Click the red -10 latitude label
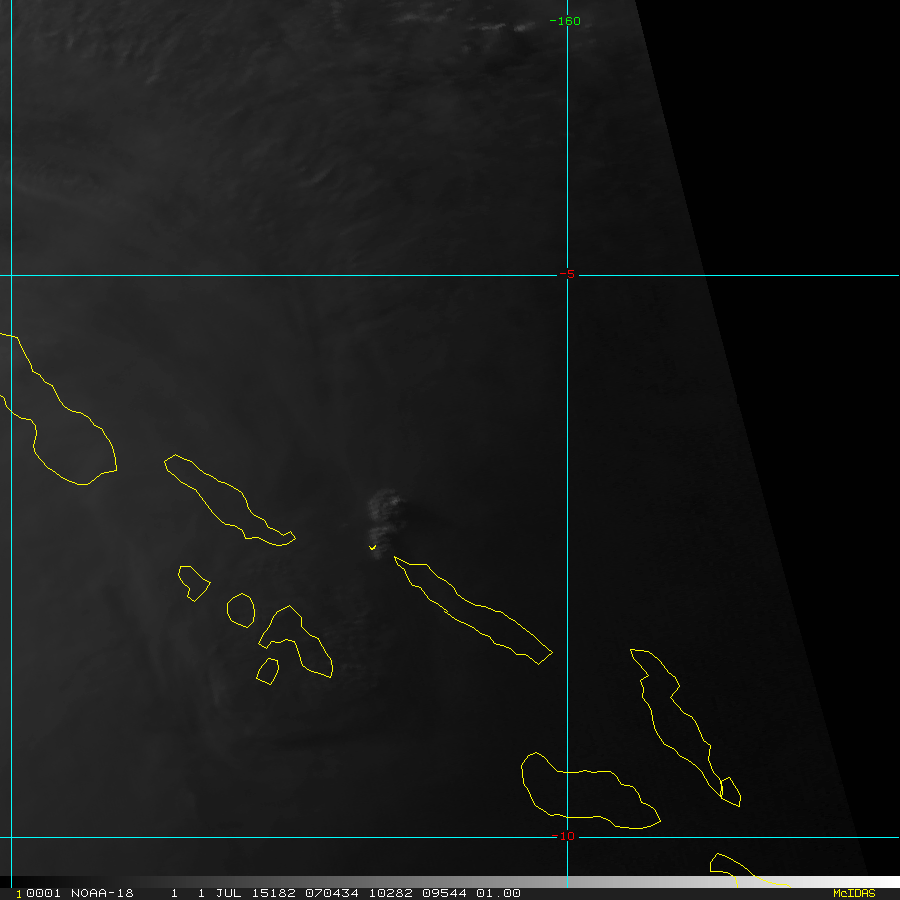Screen dimensions: 900x900 pyautogui.click(x=563, y=836)
